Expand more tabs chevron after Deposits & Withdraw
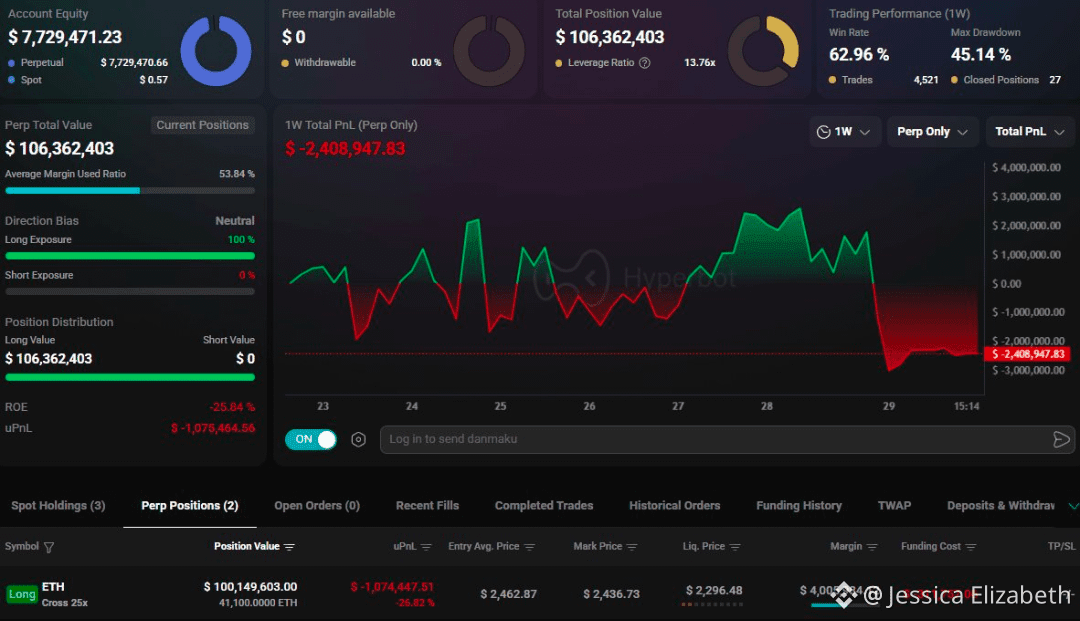The width and height of the screenshot is (1080, 621). click(1073, 506)
